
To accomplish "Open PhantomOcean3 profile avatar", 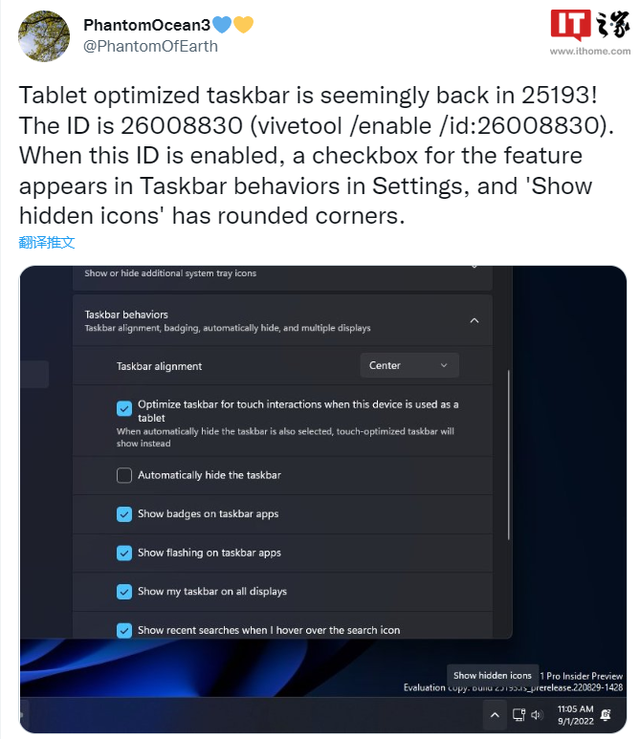I will coord(44,36).
